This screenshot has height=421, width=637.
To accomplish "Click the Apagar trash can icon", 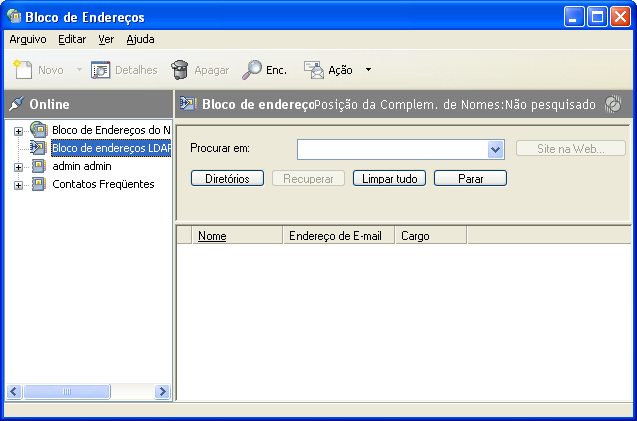I will 179,70.
